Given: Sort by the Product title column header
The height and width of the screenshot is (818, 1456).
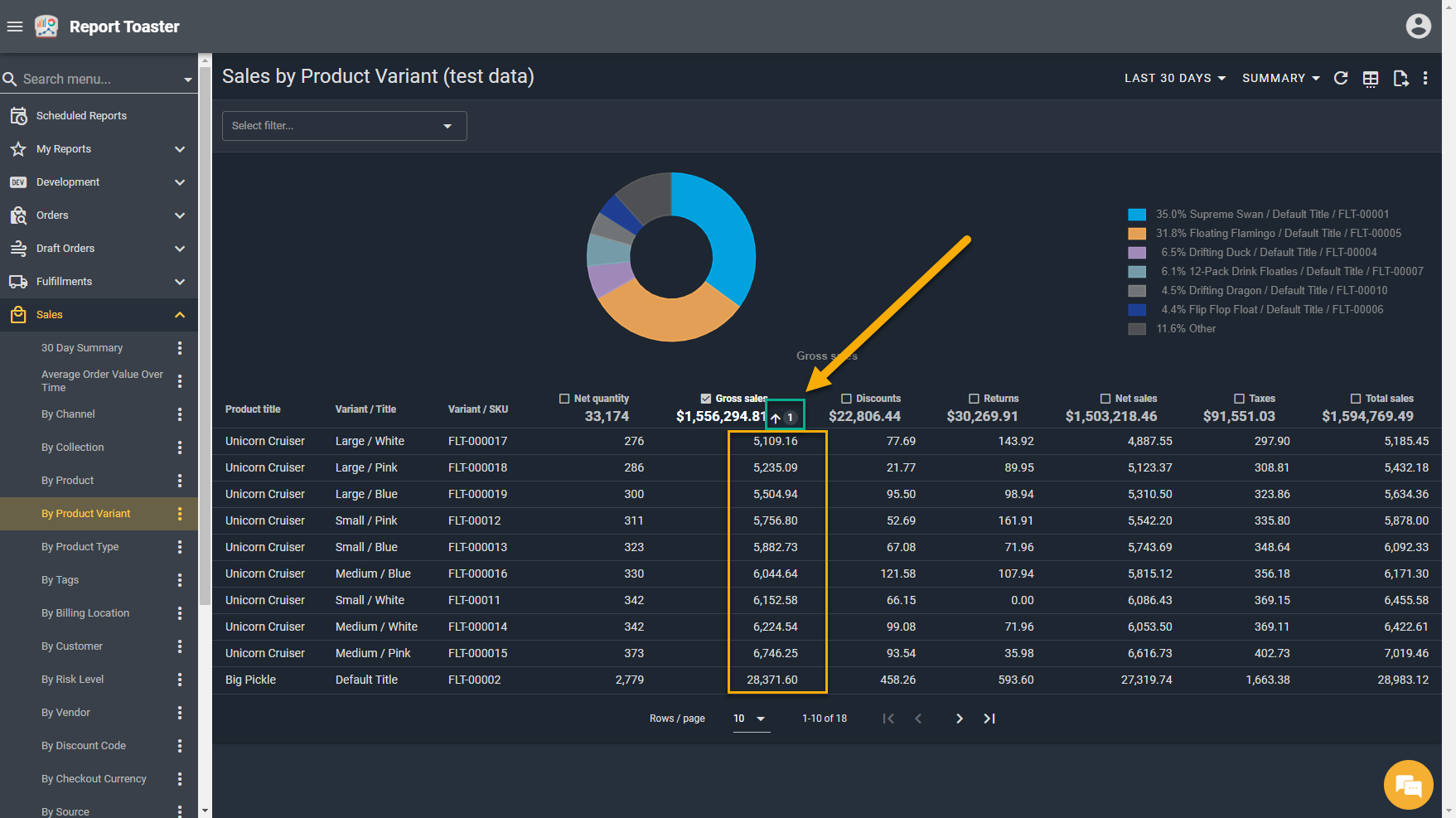Looking at the screenshot, I should [x=253, y=409].
